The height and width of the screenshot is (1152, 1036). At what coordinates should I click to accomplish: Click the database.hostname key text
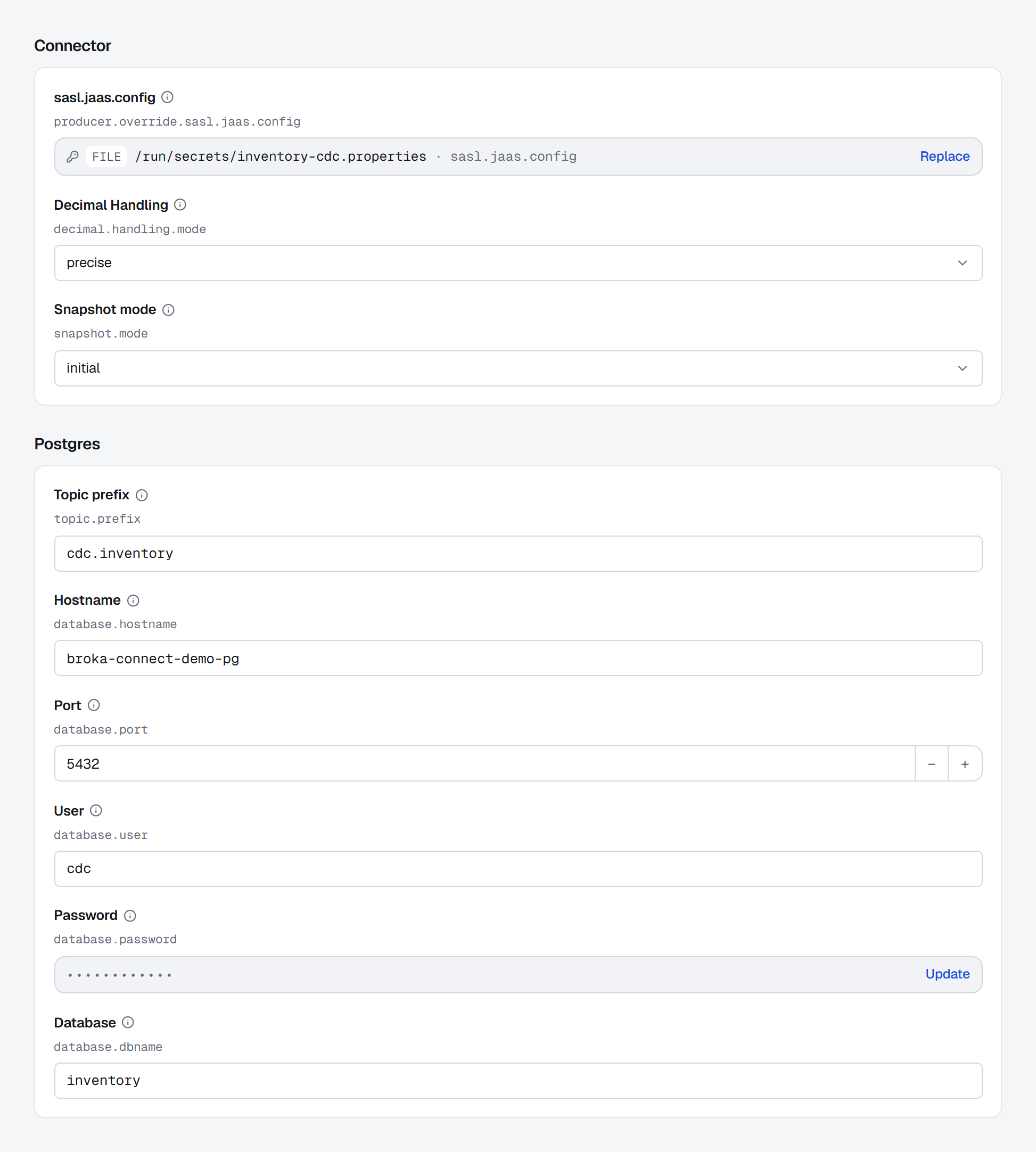[x=116, y=624]
